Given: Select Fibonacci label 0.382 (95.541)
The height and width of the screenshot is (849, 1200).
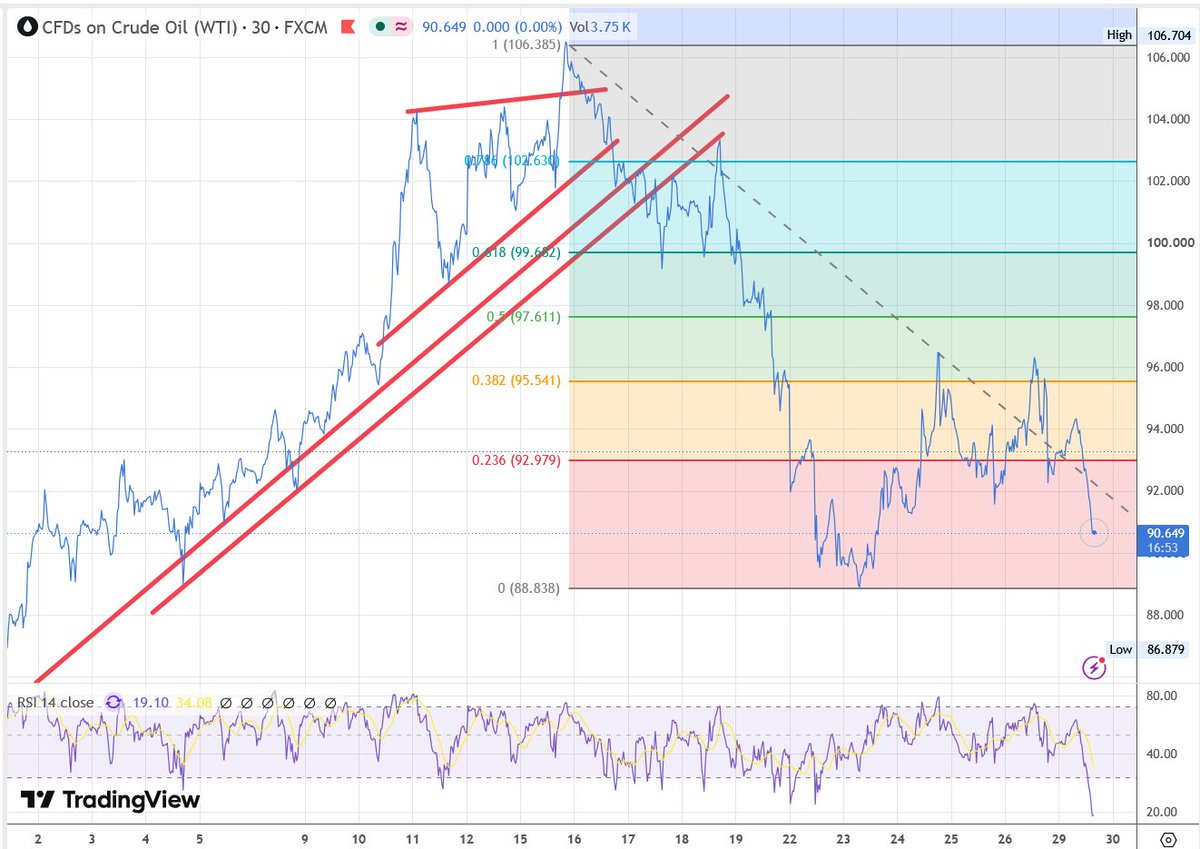Looking at the screenshot, I should [516, 381].
